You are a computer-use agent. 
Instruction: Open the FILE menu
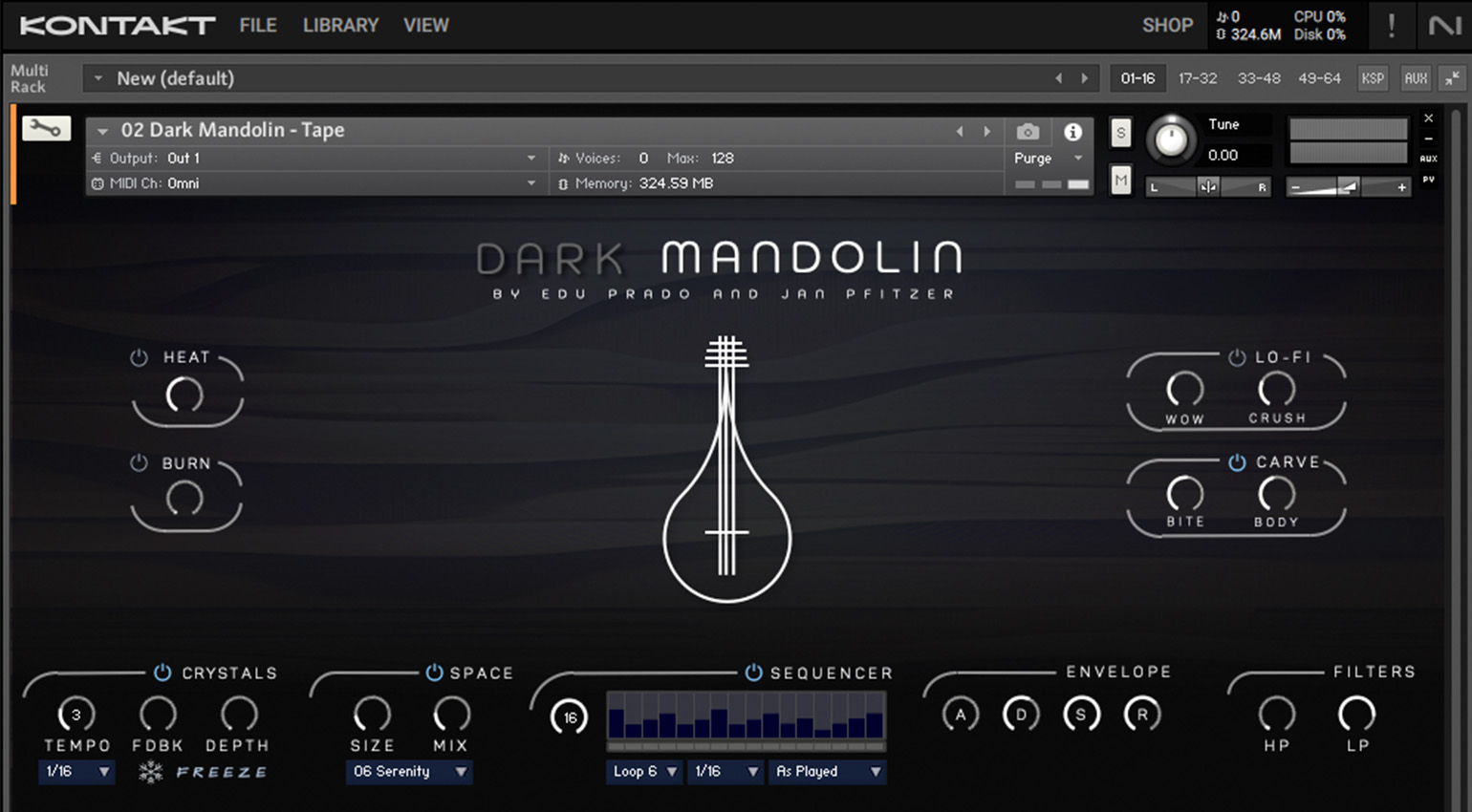pos(258,26)
